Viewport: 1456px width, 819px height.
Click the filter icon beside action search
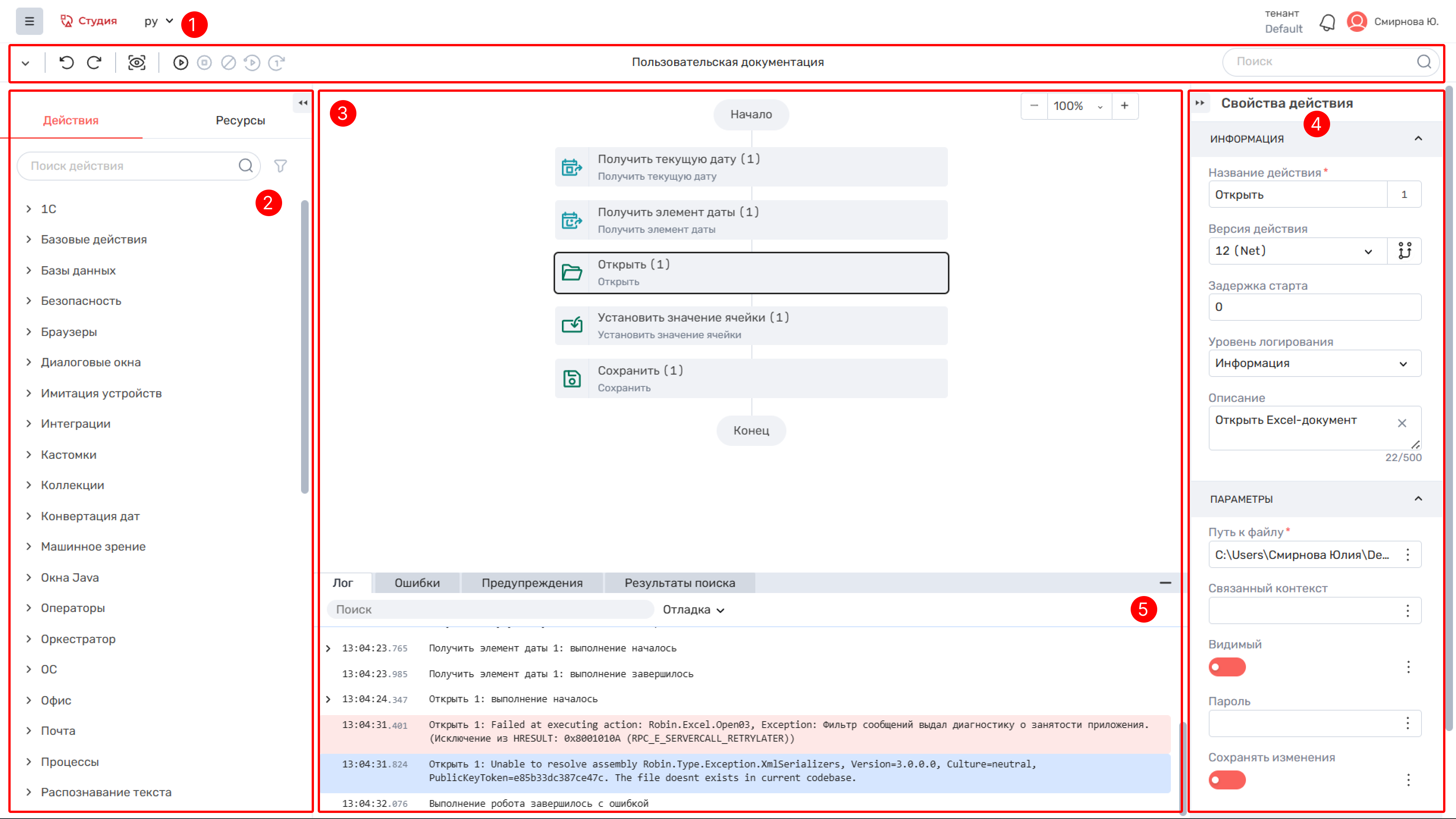click(x=280, y=166)
